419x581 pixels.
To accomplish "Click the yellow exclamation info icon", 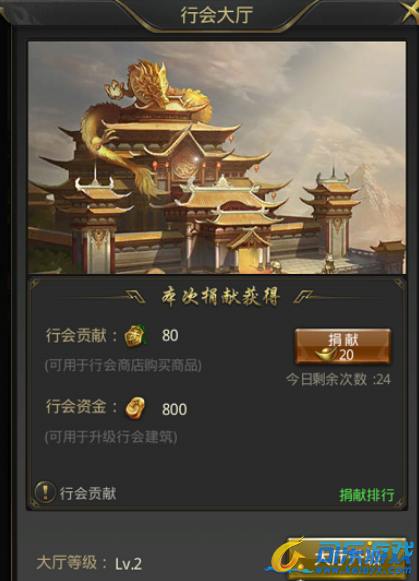I will (45, 492).
